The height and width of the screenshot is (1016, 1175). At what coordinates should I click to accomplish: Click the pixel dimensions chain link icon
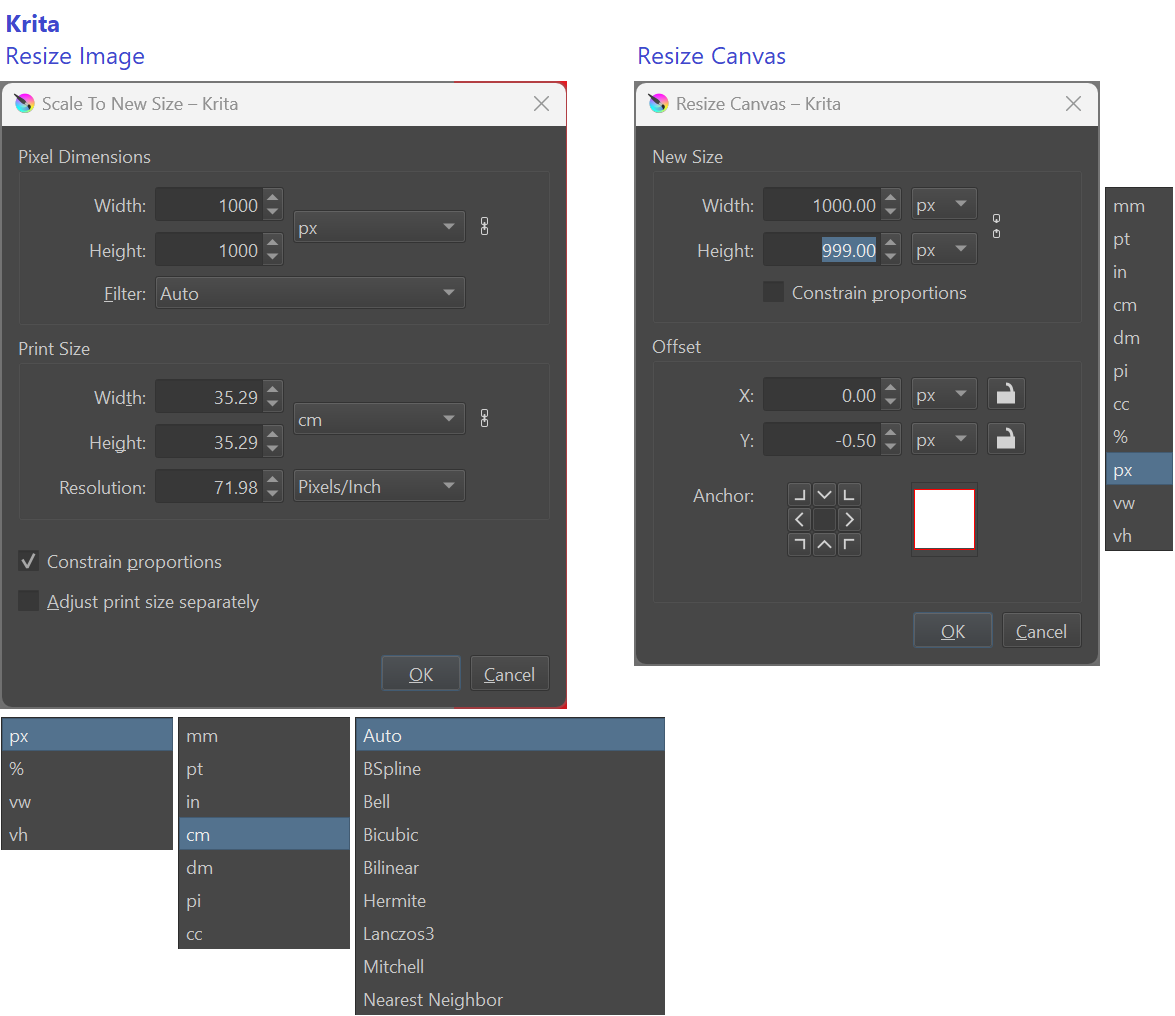coord(485,226)
